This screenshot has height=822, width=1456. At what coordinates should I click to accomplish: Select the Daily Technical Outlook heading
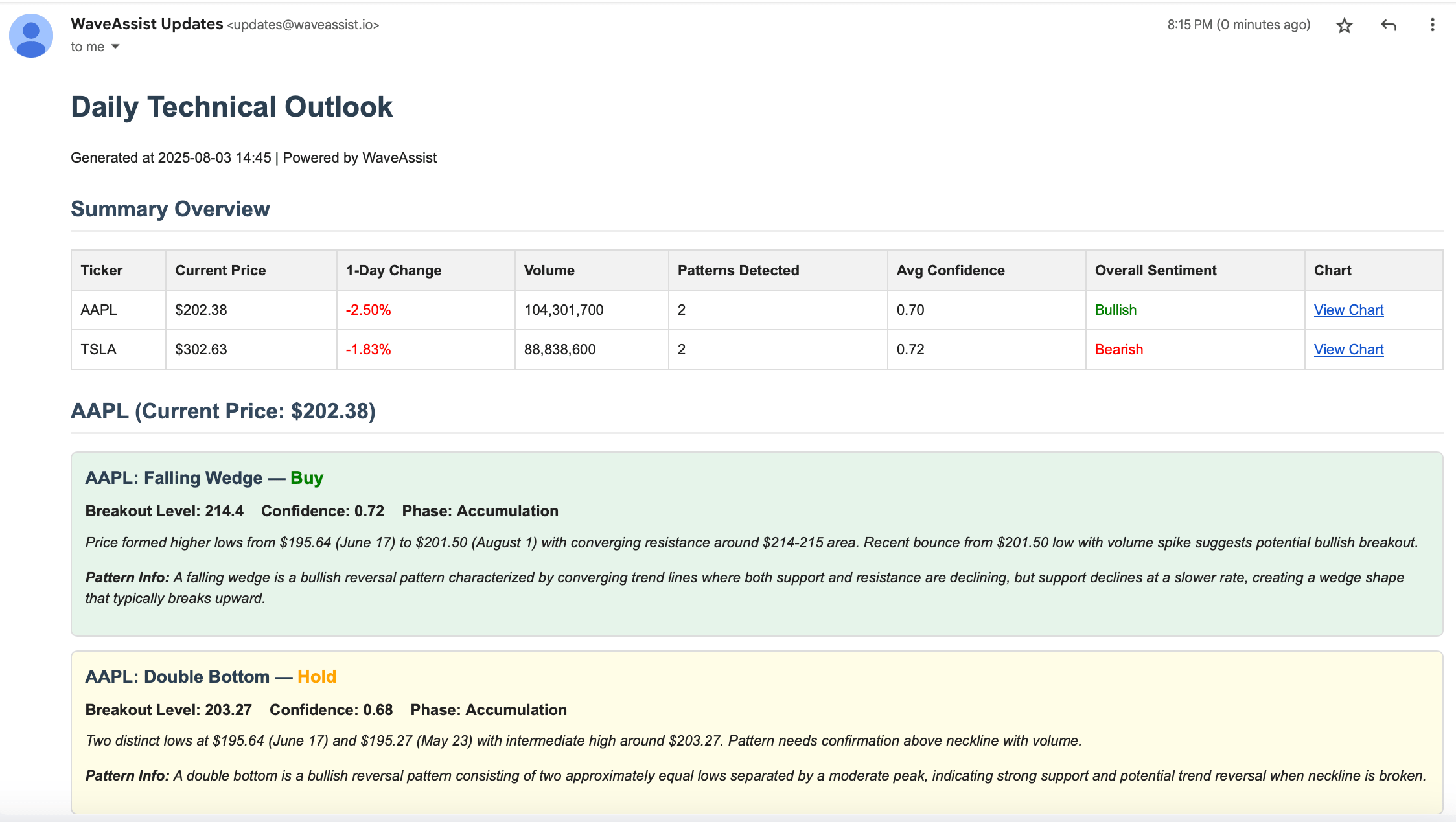pyautogui.click(x=232, y=107)
